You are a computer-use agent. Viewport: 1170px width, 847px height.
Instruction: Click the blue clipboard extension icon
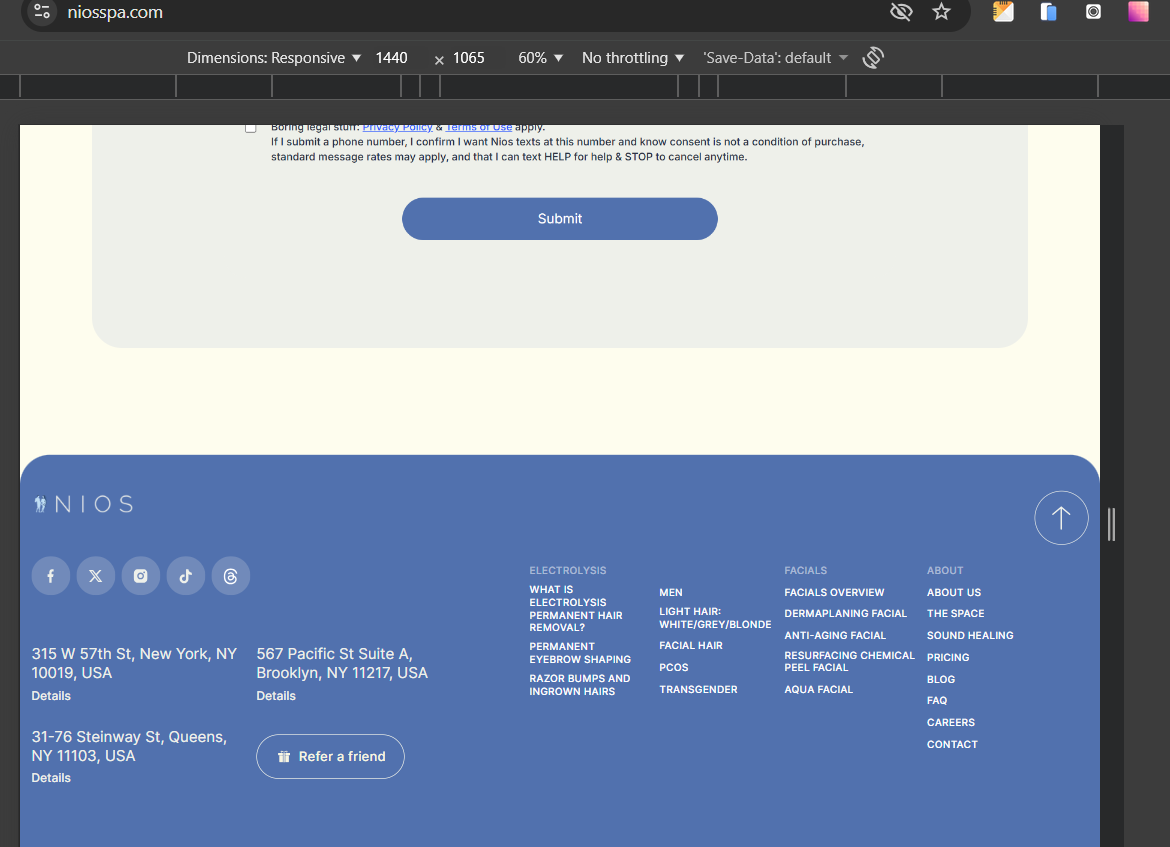click(1048, 11)
